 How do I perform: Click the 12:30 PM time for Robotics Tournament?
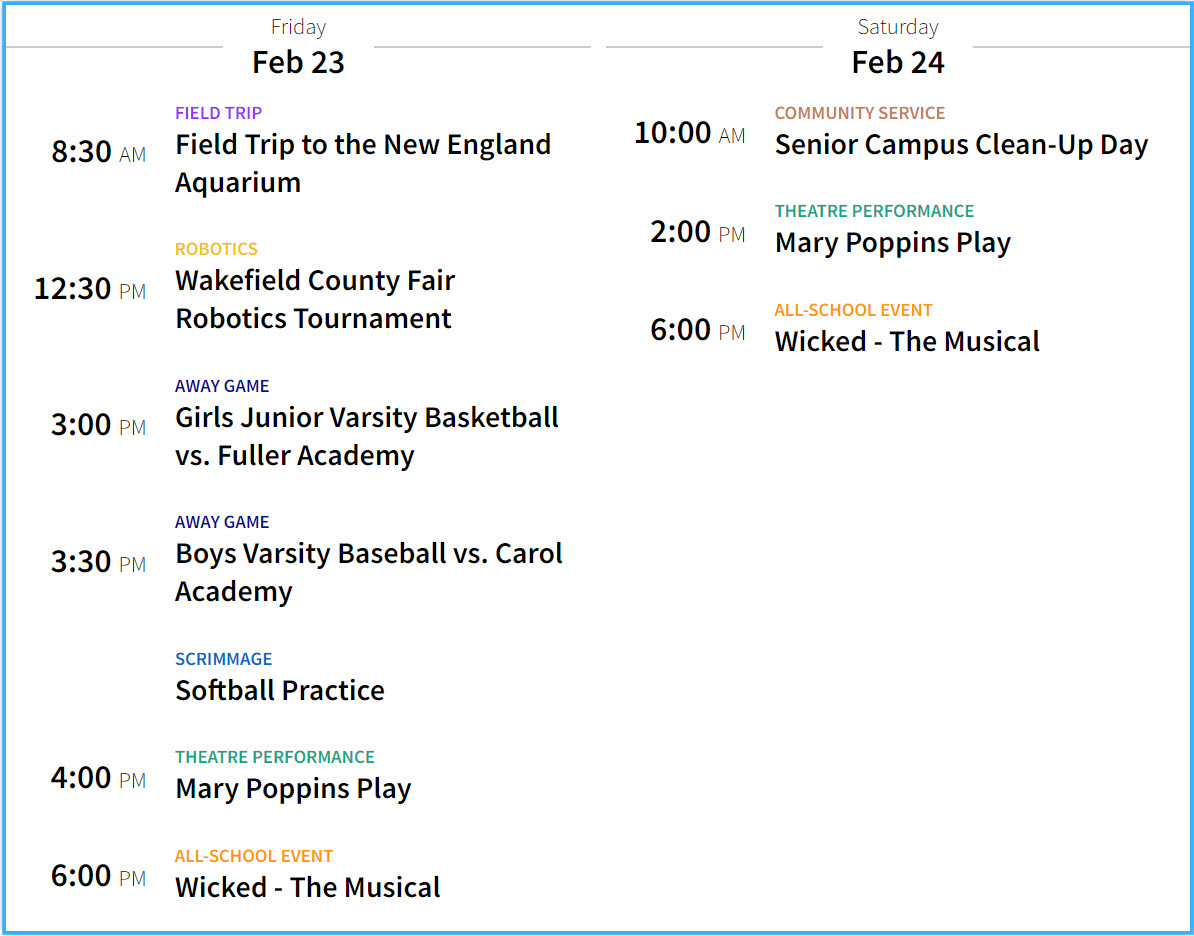pos(90,289)
